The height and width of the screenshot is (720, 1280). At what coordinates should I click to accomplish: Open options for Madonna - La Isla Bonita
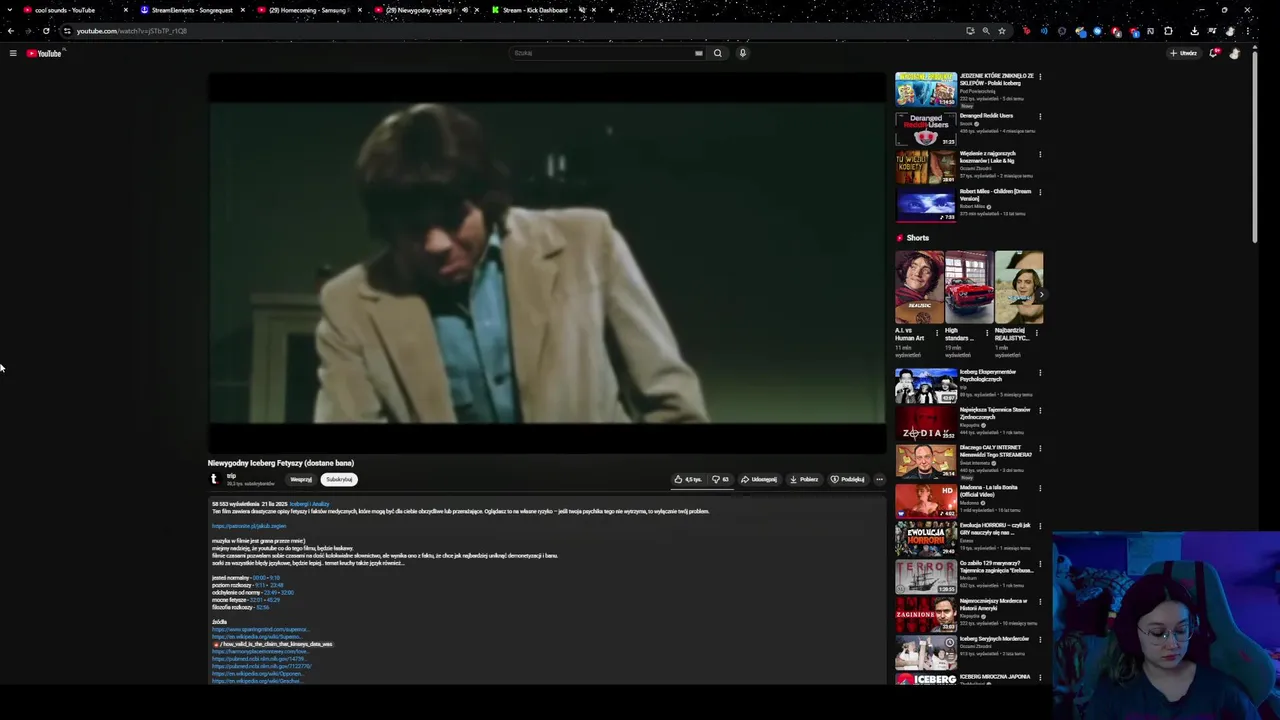1040,488
